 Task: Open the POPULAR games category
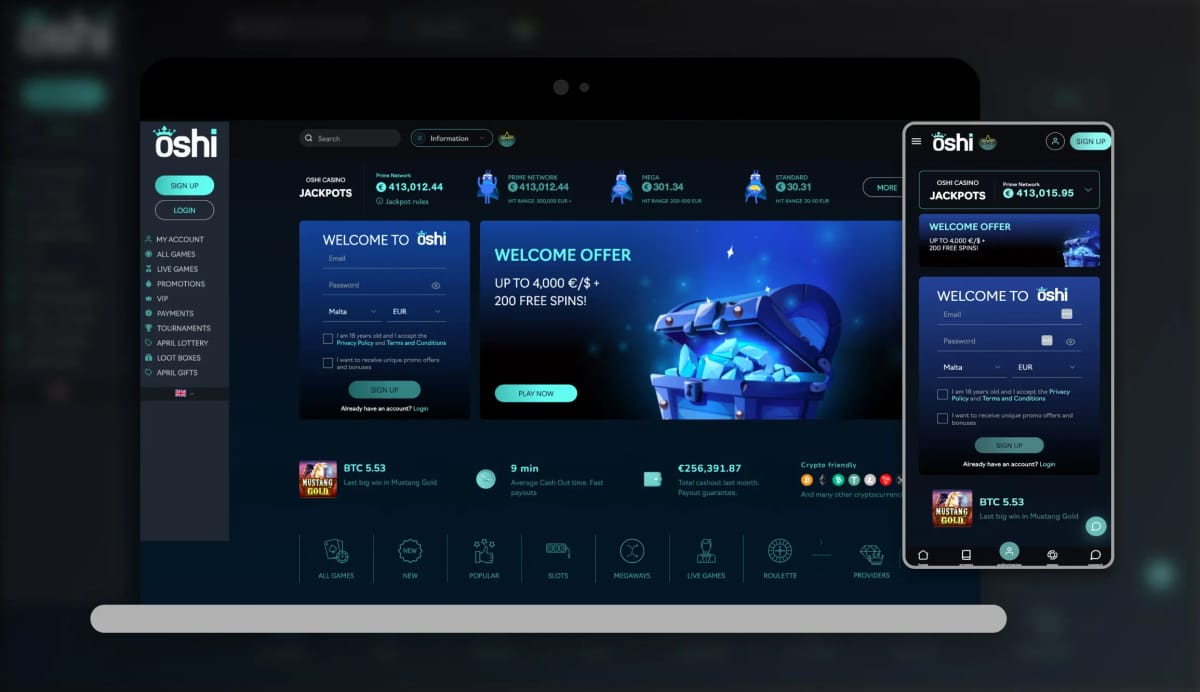pos(483,550)
